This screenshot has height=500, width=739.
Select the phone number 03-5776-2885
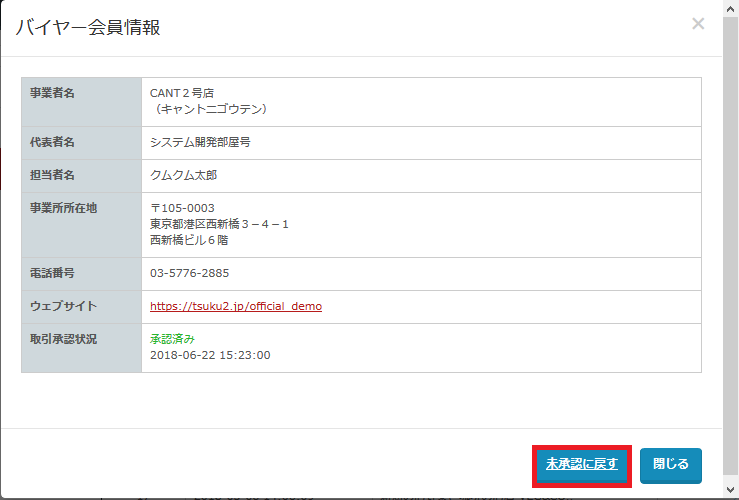[190, 273]
